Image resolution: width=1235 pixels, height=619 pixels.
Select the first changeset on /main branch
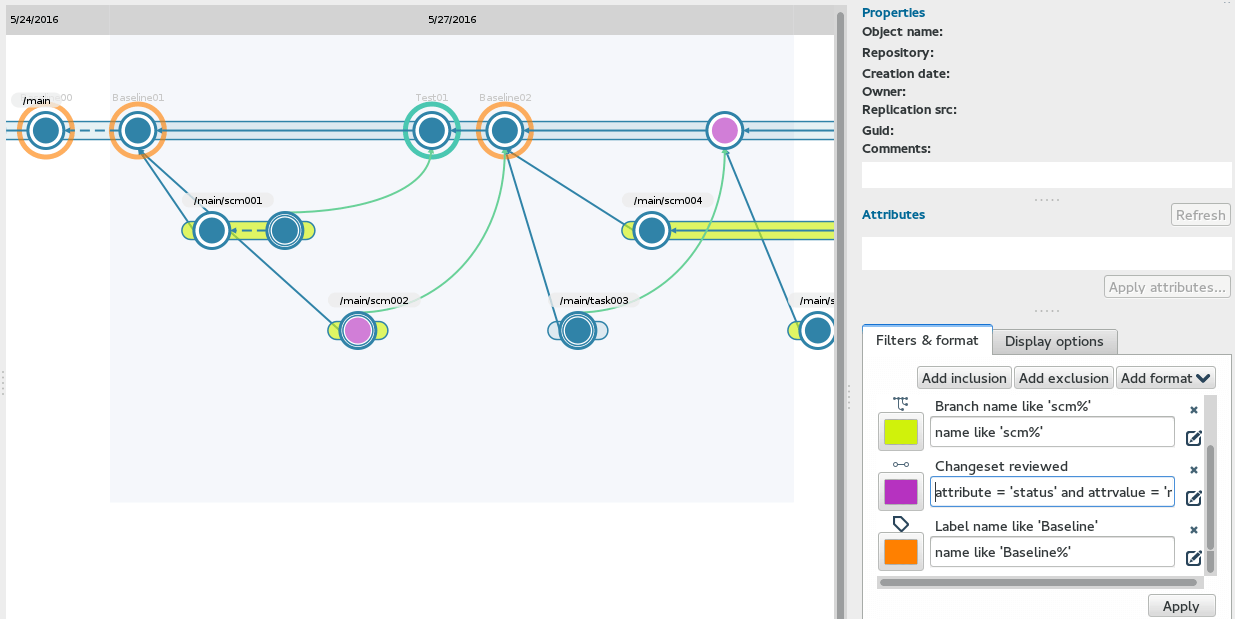pos(45,130)
